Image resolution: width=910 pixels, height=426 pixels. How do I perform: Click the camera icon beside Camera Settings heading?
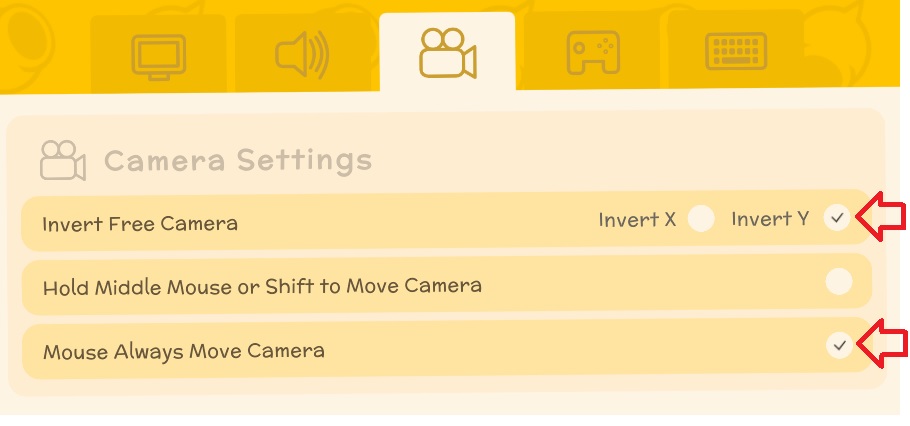[x=62, y=160]
